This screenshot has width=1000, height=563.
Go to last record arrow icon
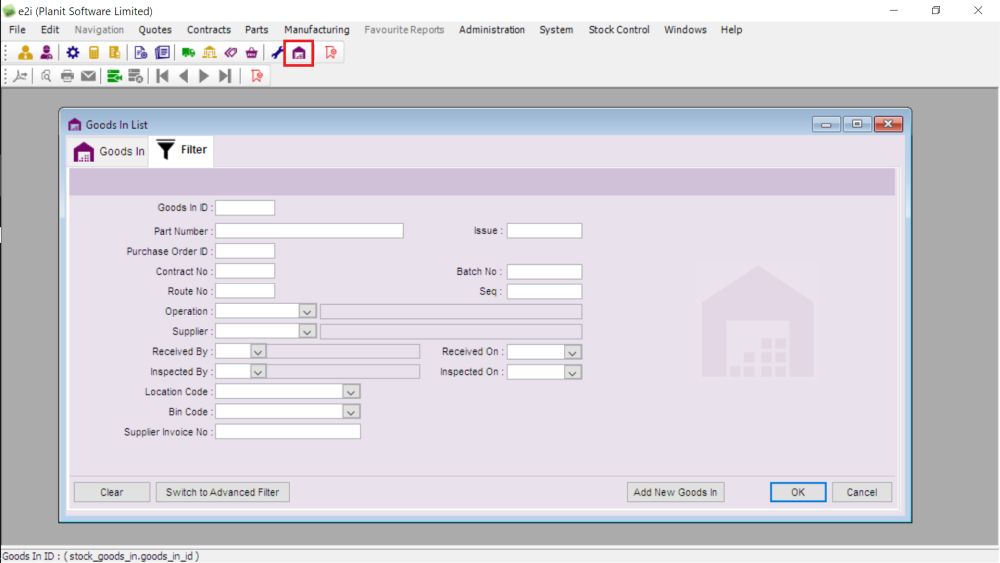[225, 76]
